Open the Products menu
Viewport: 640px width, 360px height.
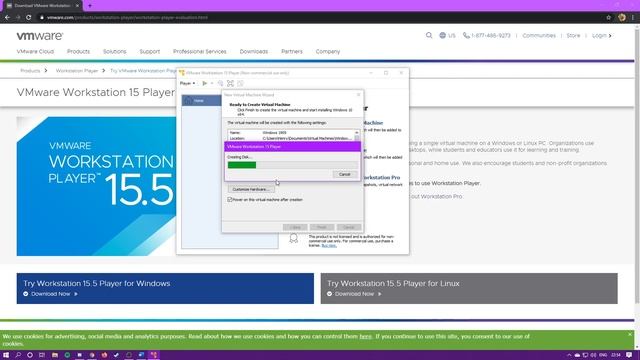78,51
